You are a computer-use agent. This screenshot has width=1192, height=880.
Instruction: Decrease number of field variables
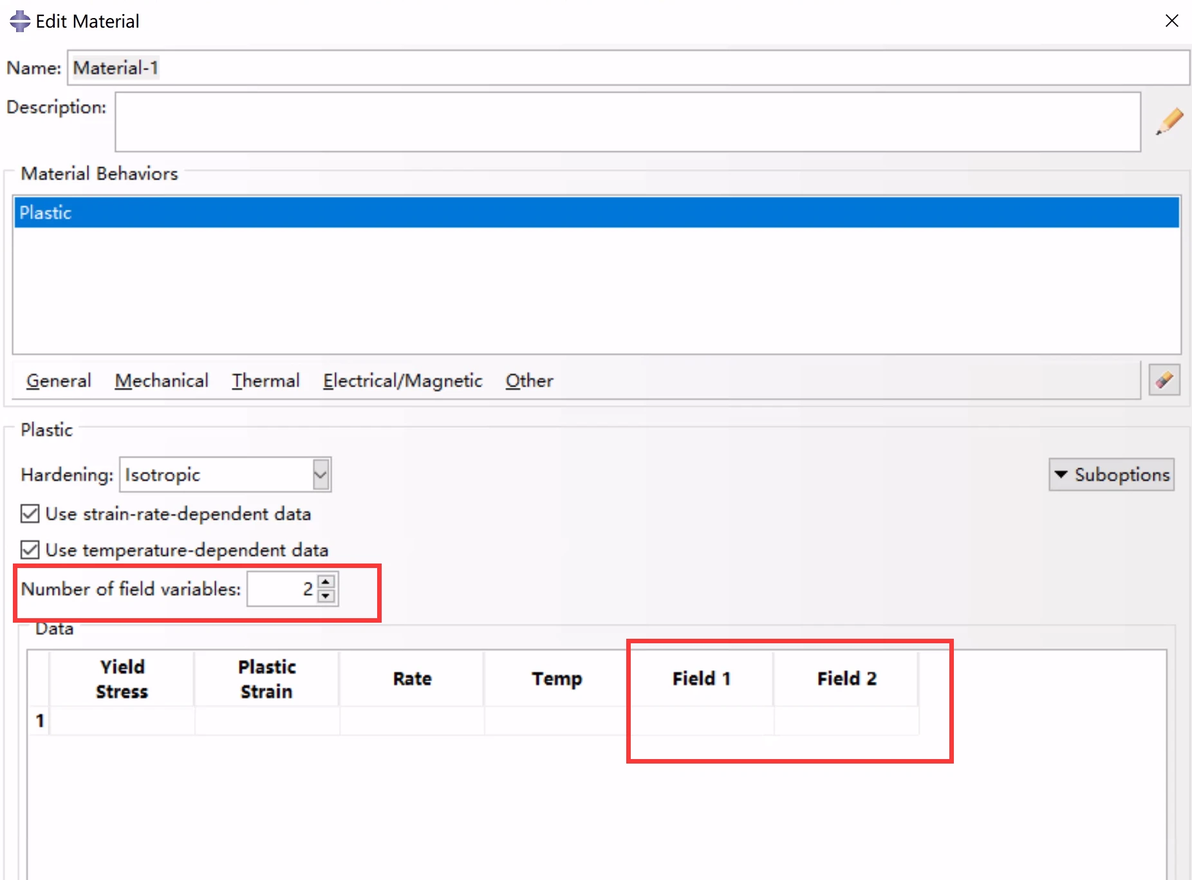click(326, 596)
